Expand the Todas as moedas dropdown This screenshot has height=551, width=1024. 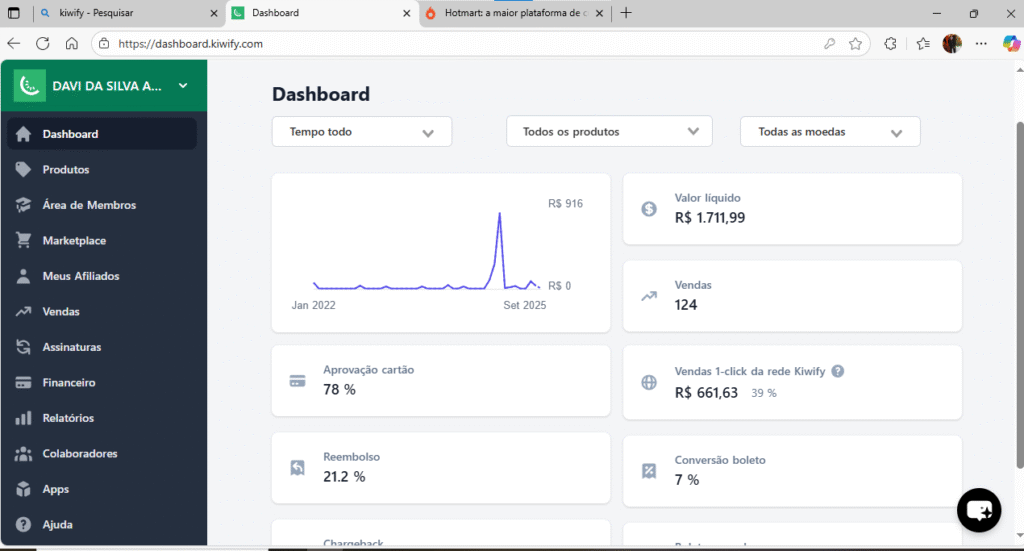(830, 132)
